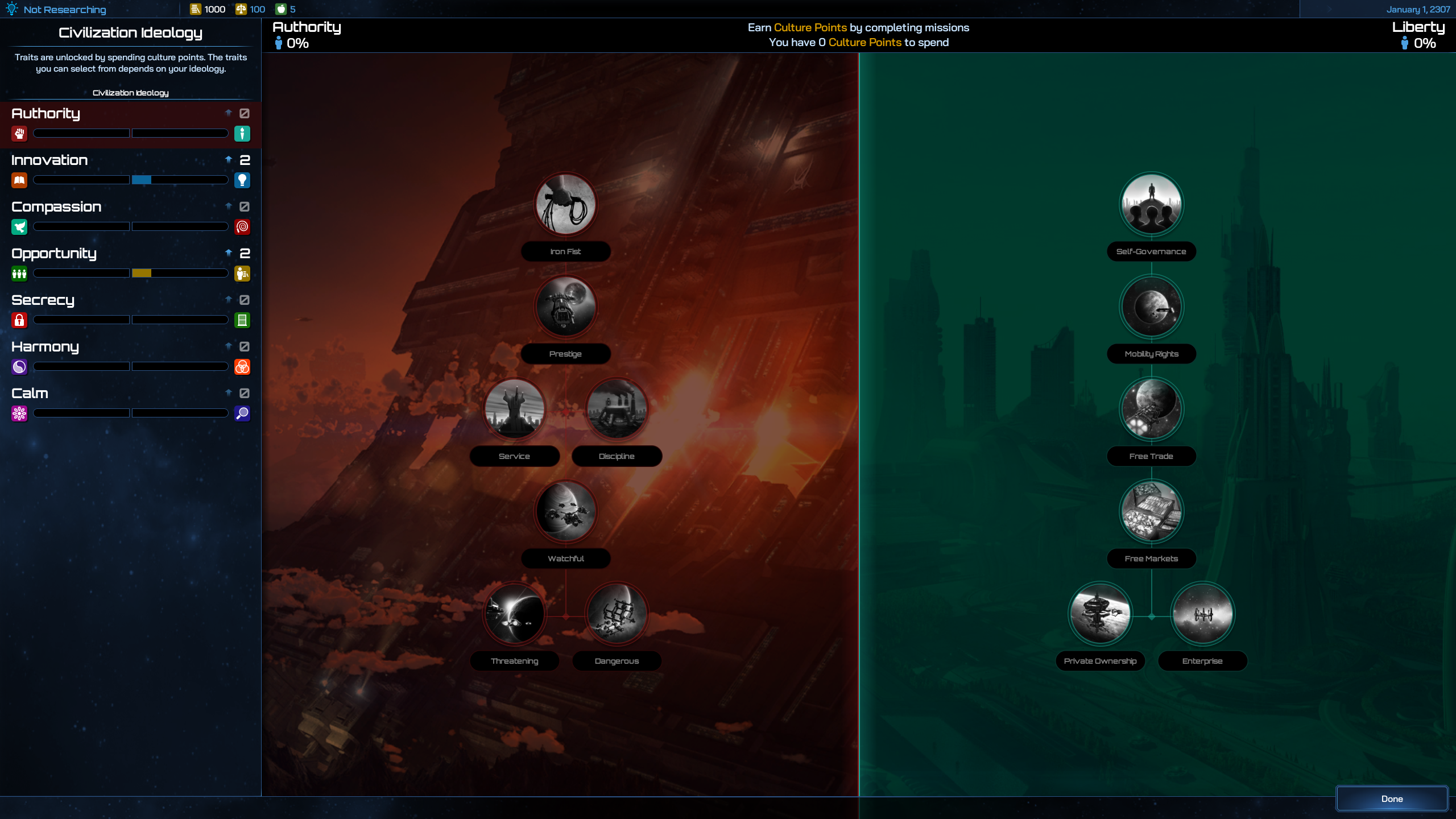Click the Not Researching link
This screenshot has width=1456, height=819.
point(65,10)
